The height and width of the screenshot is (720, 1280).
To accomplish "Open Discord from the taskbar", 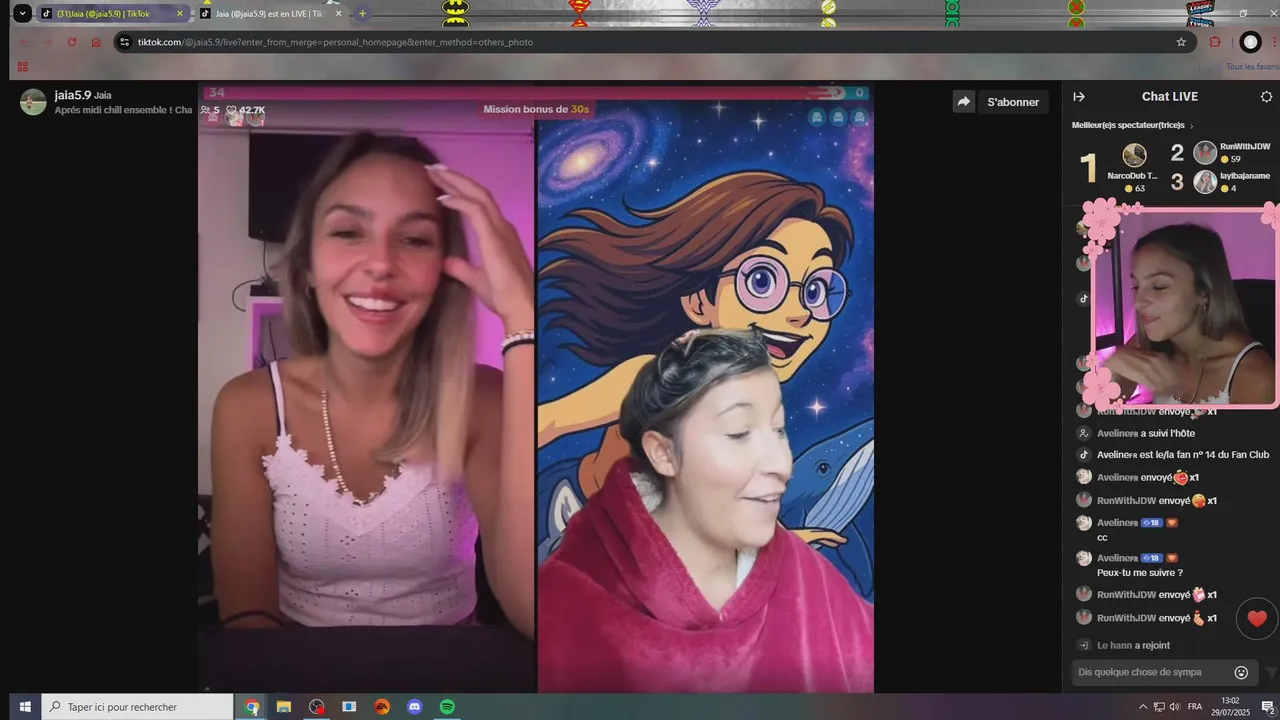I will click(415, 707).
